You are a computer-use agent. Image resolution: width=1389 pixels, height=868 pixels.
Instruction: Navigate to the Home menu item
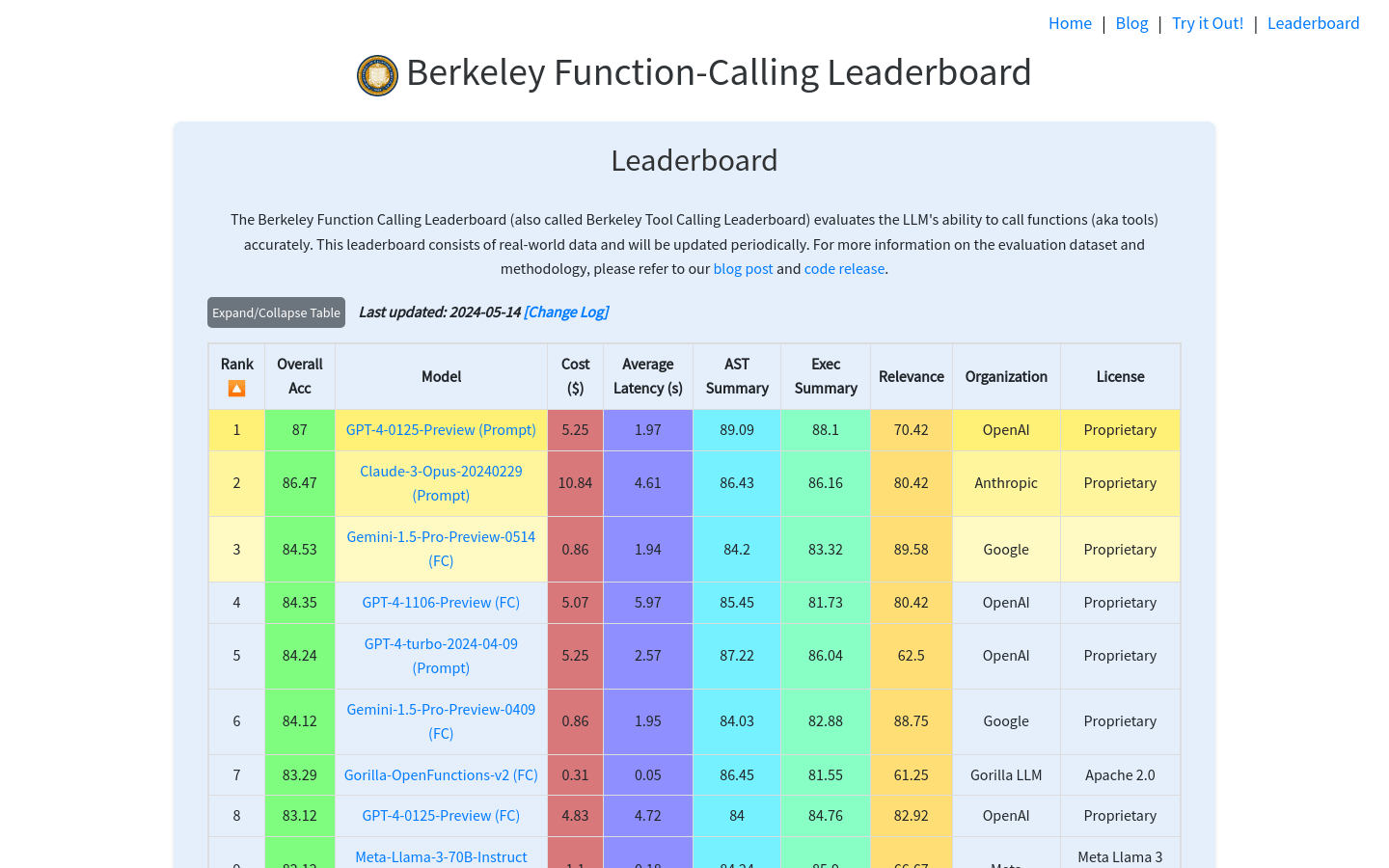(1070, 22)
